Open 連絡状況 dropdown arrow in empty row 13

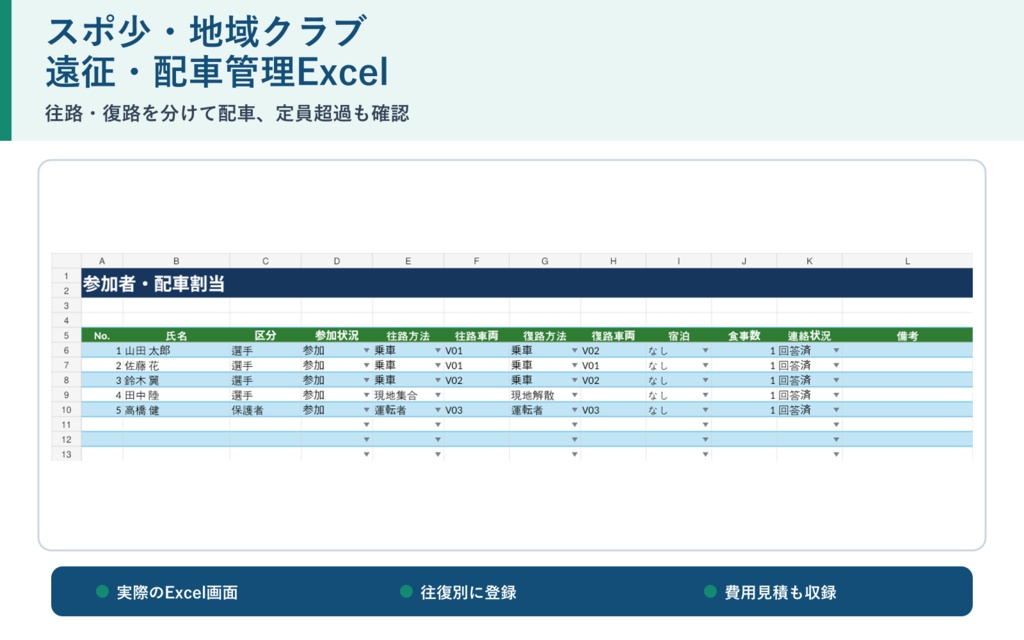(836, 454)
